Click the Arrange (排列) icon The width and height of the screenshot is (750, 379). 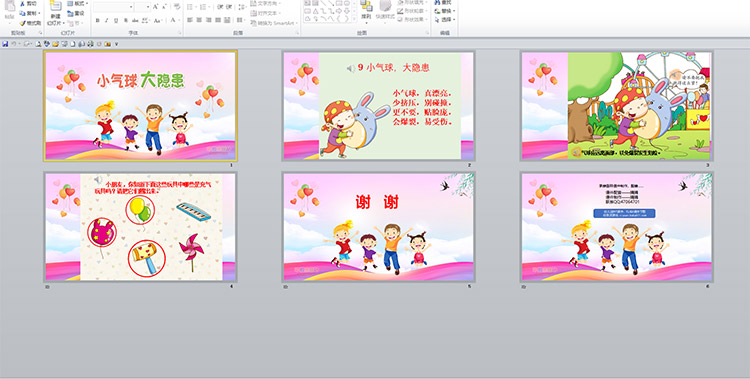point(366,11)
